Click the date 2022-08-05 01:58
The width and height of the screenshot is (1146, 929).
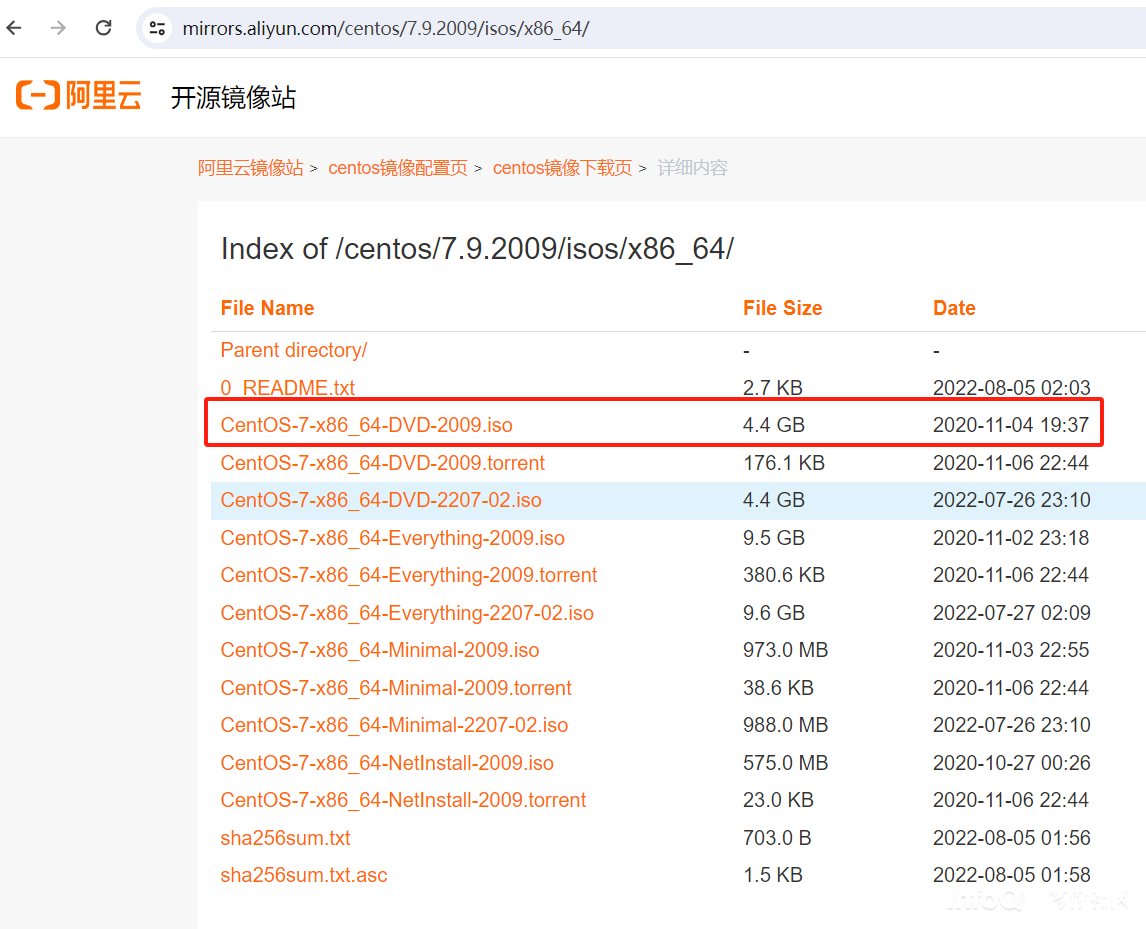(1012, 875)
